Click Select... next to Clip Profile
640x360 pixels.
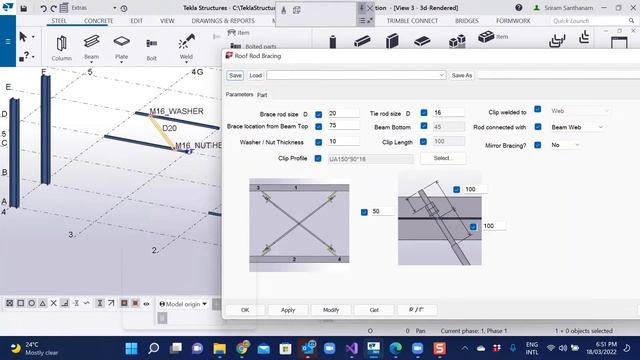tap(443, 158)
